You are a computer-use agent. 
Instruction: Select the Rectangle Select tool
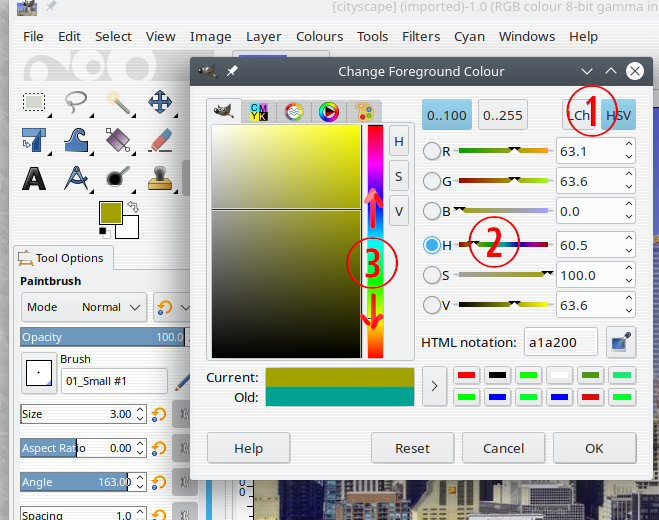pyautogui.click(x=35, y=102)
